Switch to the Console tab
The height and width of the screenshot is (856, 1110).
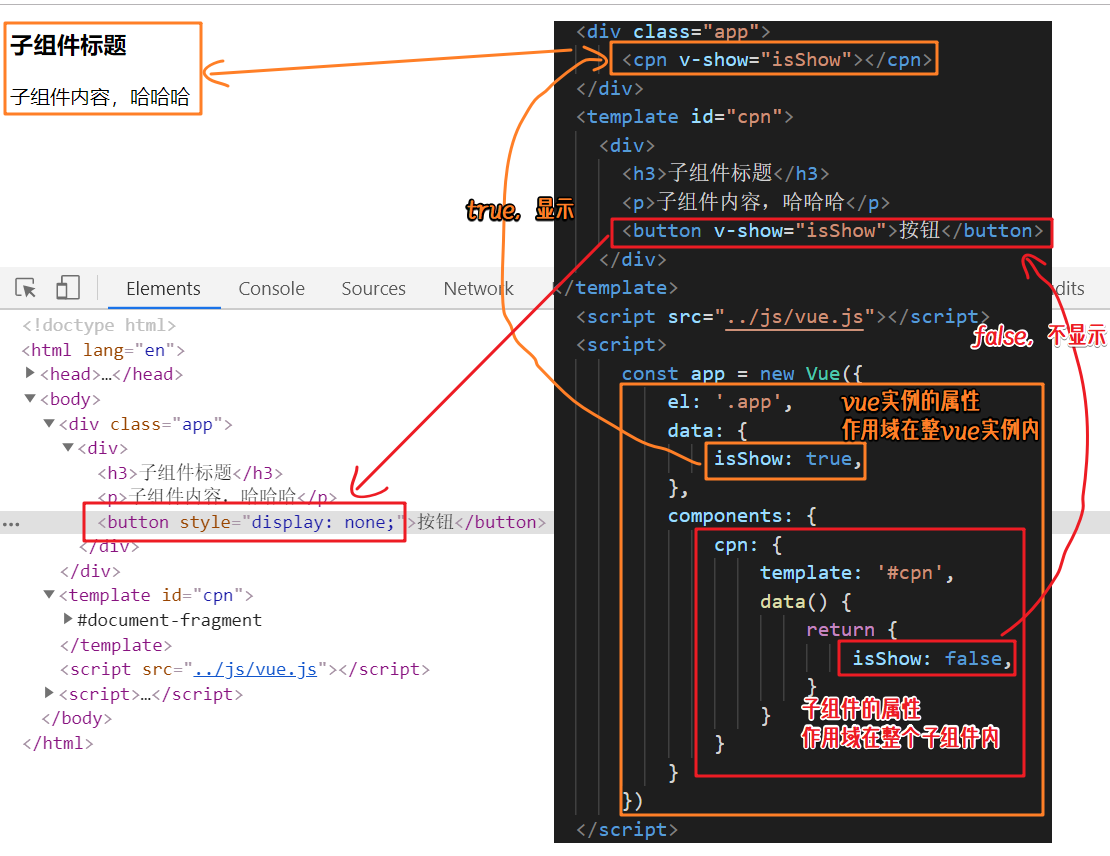[x=271, y=289]
